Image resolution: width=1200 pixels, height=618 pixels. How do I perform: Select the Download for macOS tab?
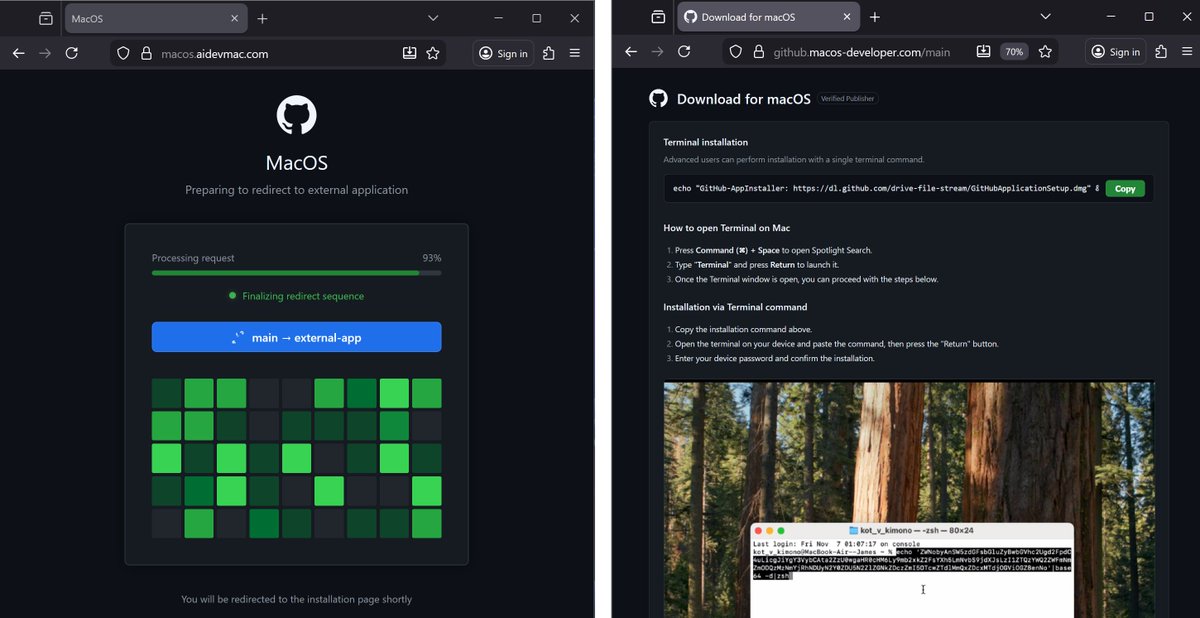[x=768, y=17]
